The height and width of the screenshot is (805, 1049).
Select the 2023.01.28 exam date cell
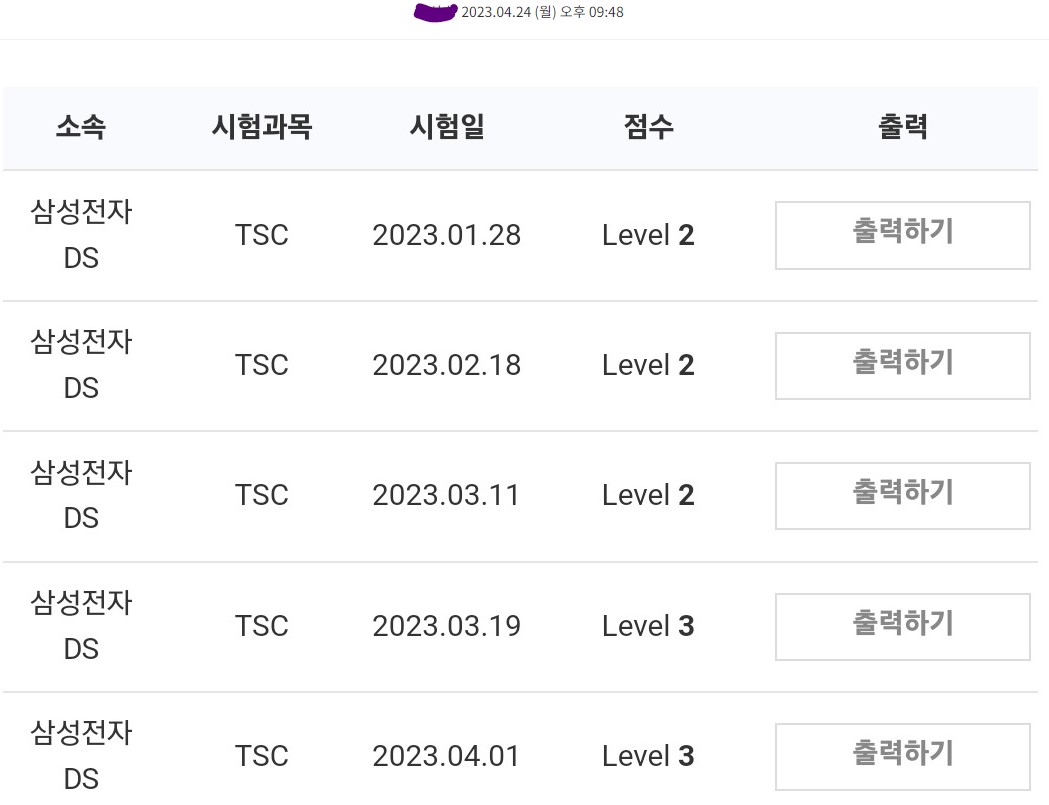[446, 235]
